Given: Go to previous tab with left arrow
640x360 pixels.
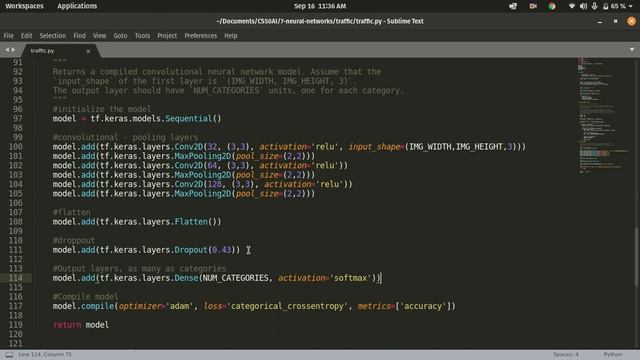Looking at the screenshot, I should tap(7, 50).
